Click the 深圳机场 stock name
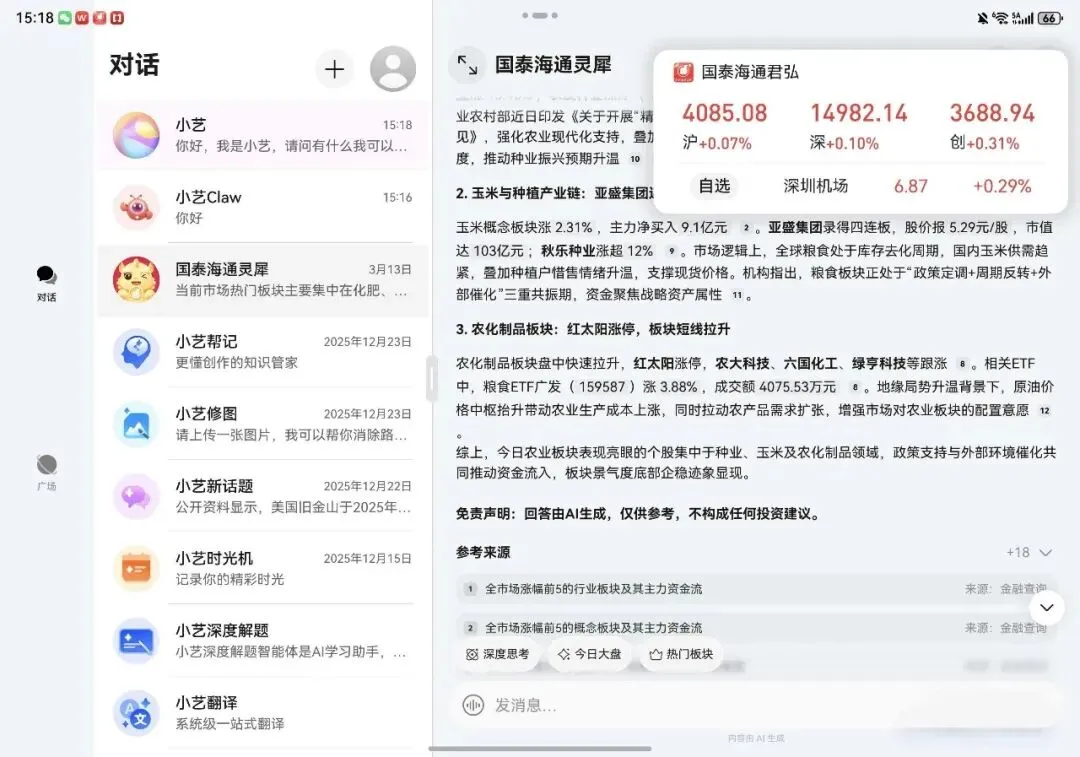 [x=816, y=186]
